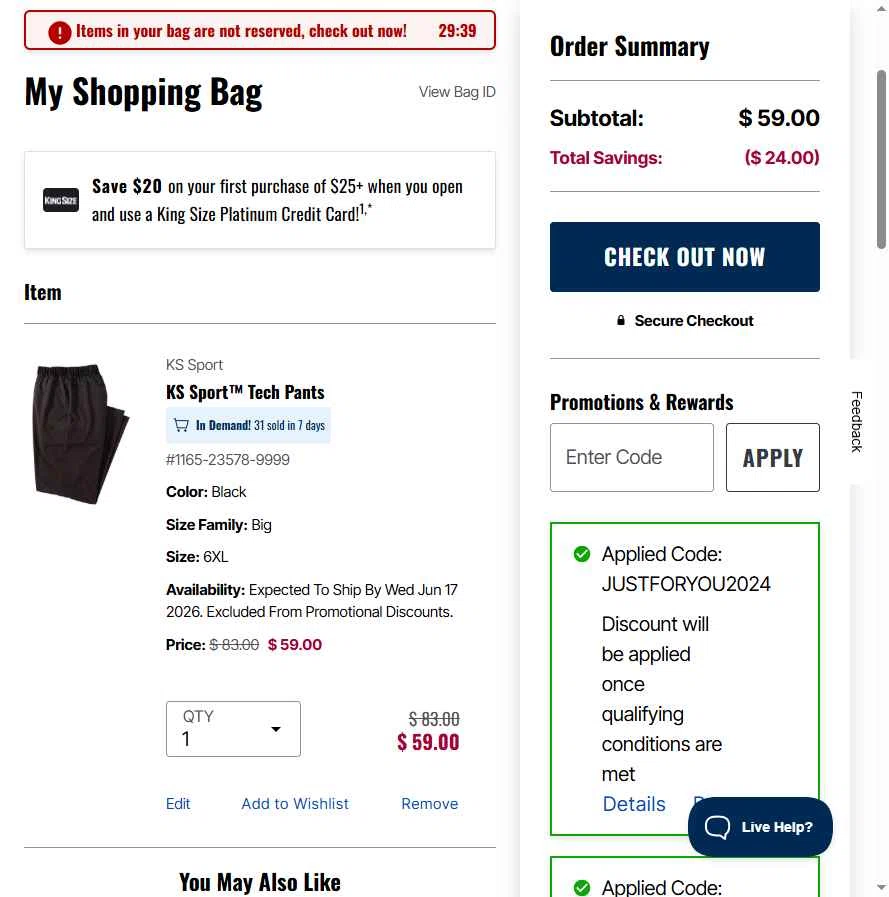Click the Live Help chat bubble icon
889x897 pixels.
tap(718, 827)
